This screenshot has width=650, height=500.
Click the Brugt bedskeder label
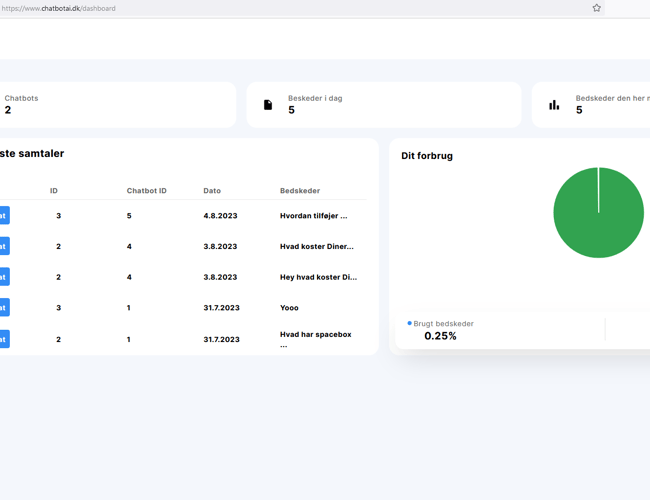[443, 323]
